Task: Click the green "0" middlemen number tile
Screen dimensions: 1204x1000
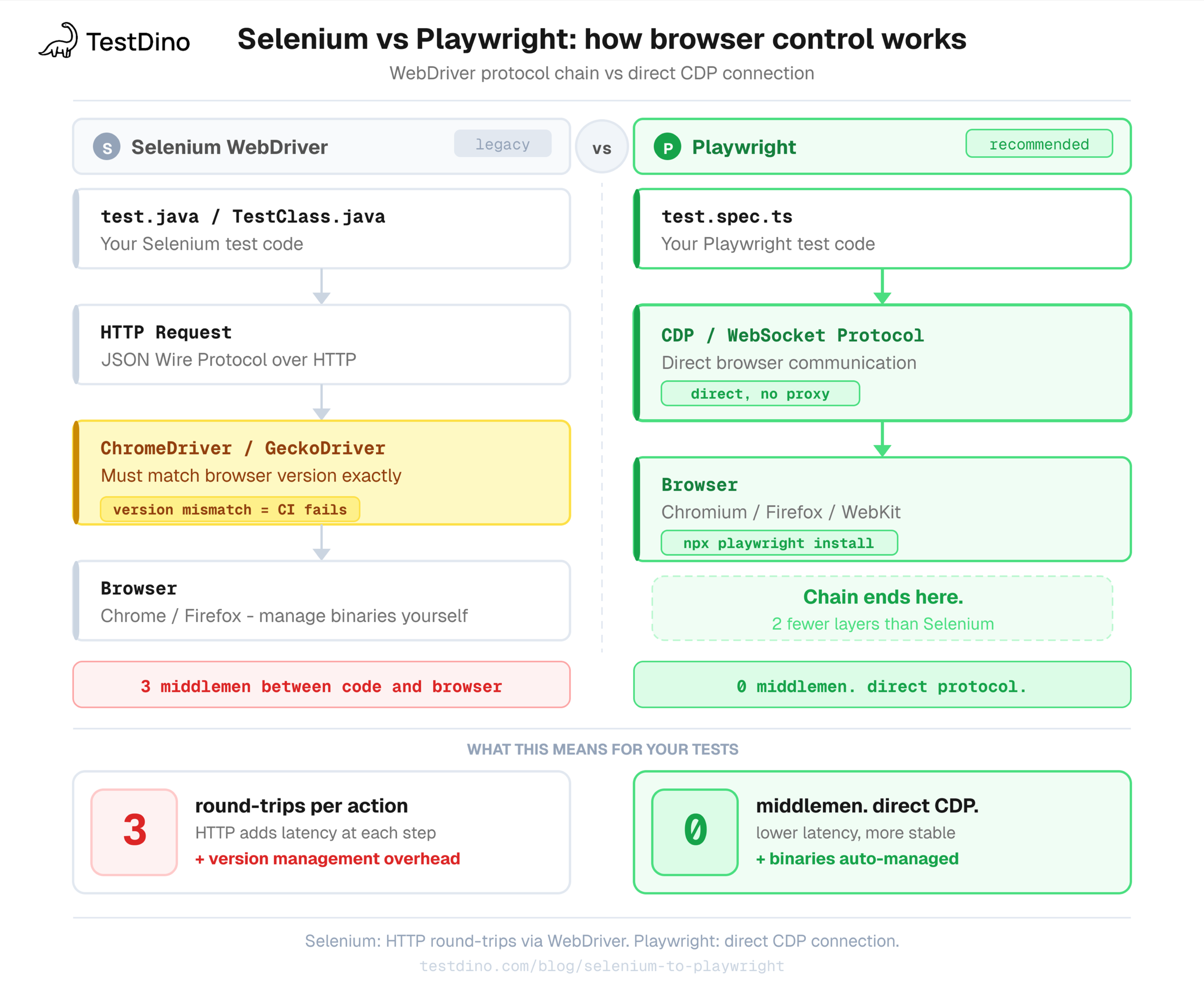Action: pyautogui.click(x=695, y=831)
